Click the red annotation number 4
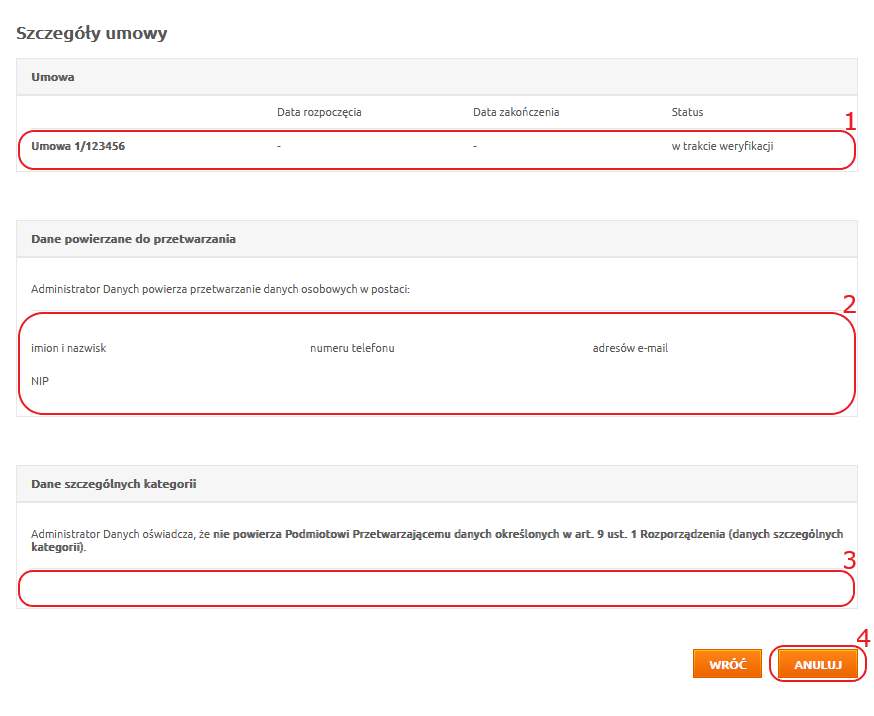 click(863, 639)
